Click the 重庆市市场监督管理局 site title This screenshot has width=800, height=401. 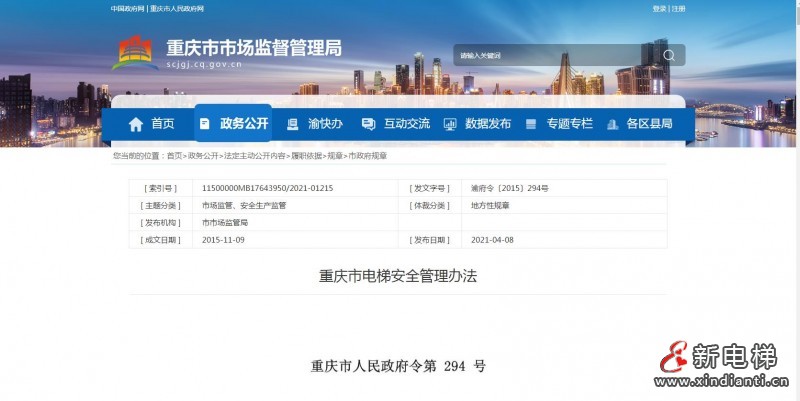[254, 47]
